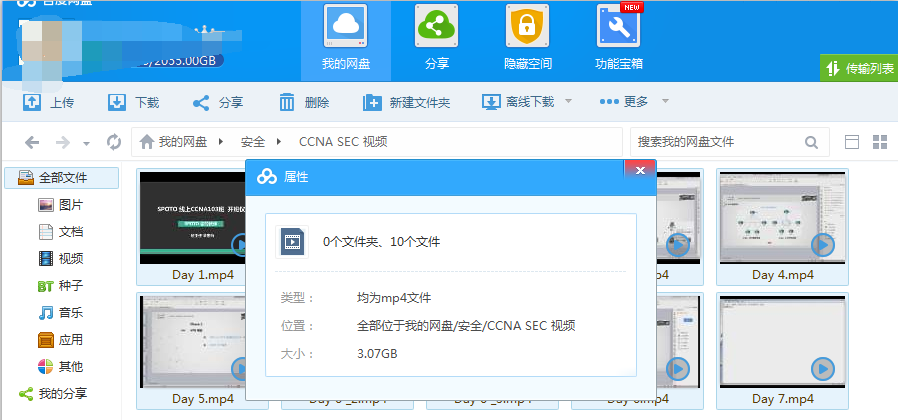Select 音乐 category in the sidebar
898x420 pixels.
click(x=61, y=312)
